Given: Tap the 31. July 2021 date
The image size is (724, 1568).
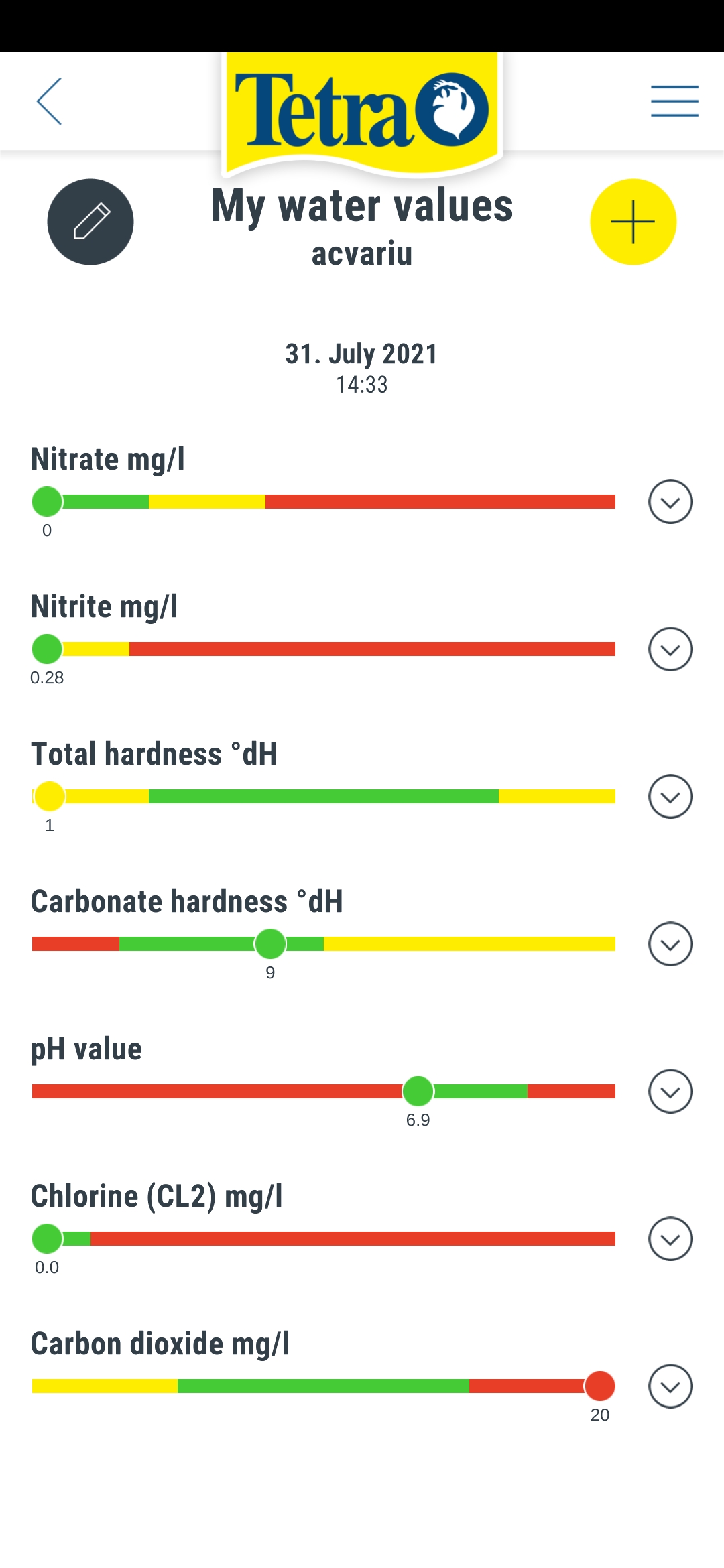Looking at the screenshot, I should coord(362,354).
